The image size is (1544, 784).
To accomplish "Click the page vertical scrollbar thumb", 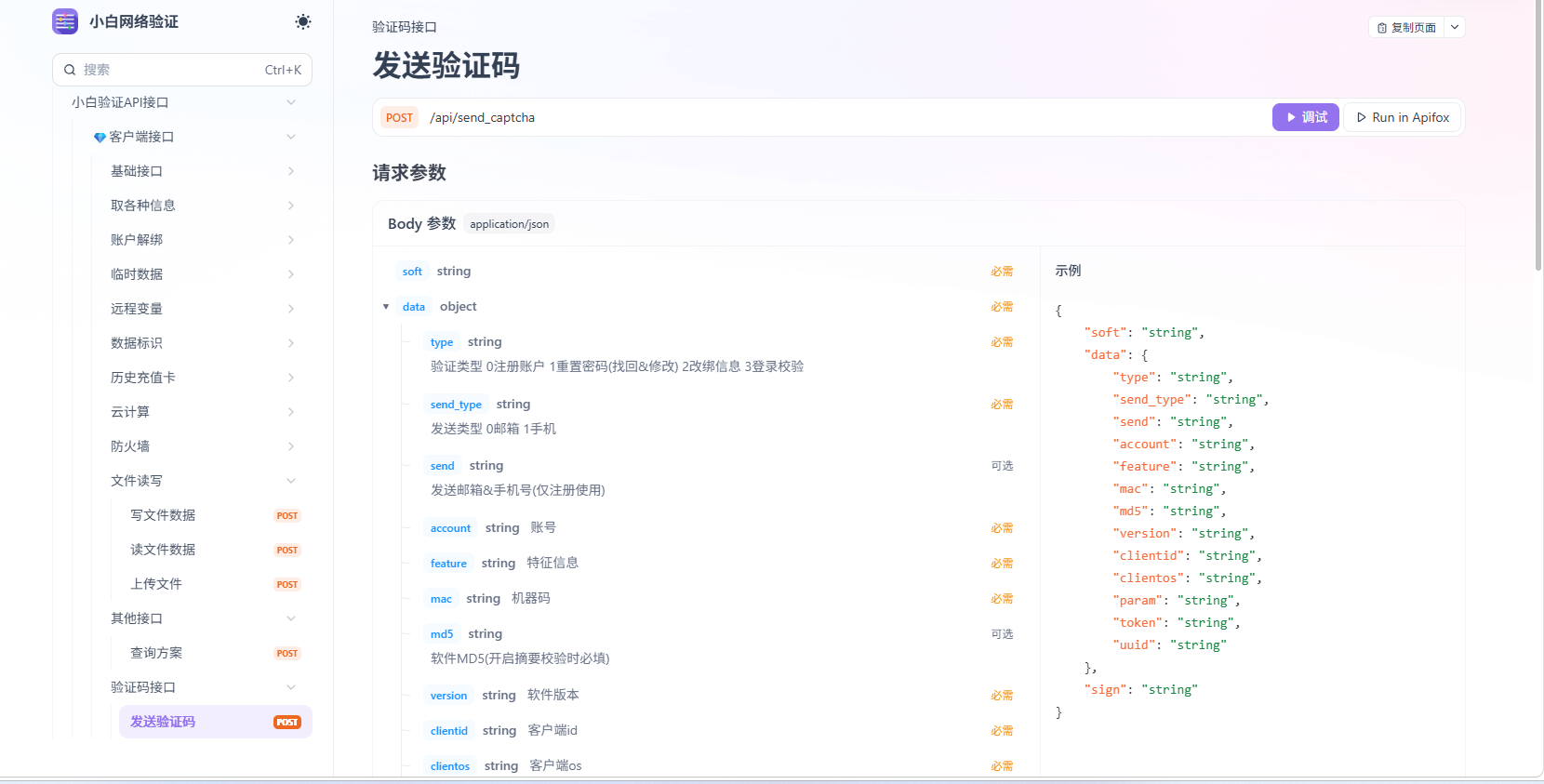I will (x=1539, y=135).
